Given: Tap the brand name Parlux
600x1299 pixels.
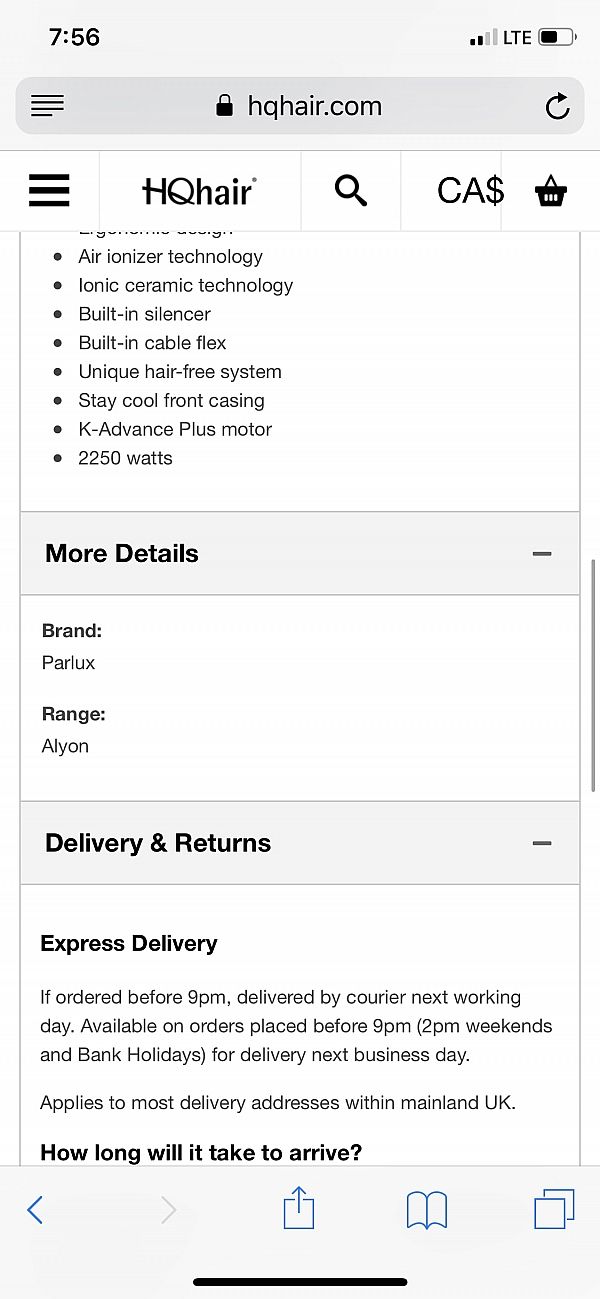Looking at the screenshot, I should click(68, 662).
